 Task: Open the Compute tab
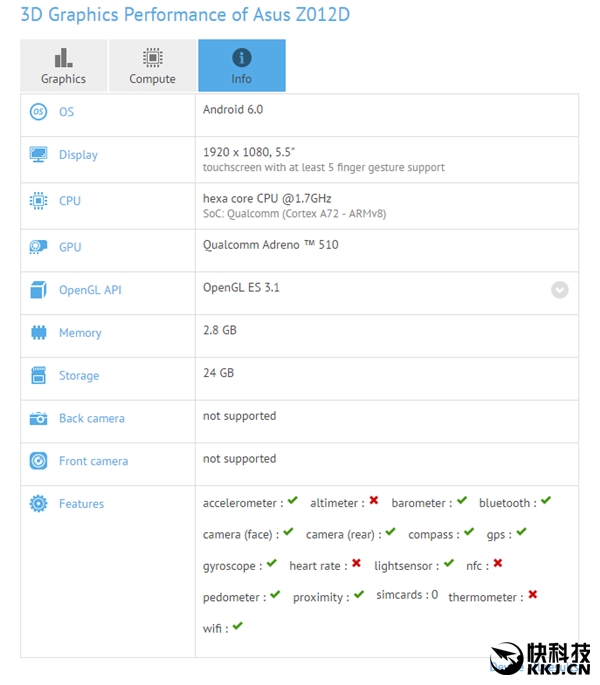click(152, 66)
